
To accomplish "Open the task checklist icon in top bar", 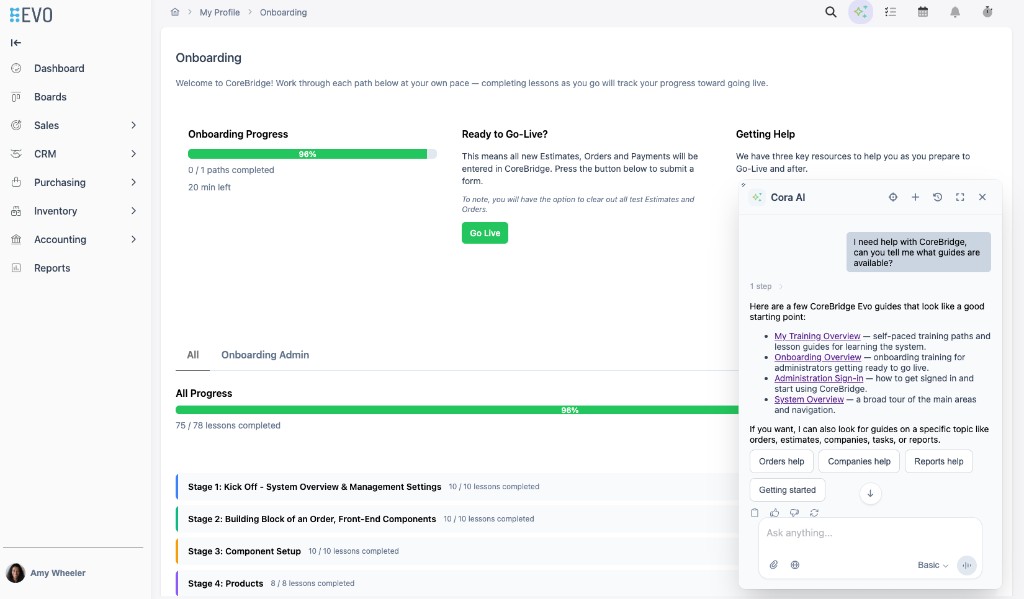I will click(x=890, y=12).
